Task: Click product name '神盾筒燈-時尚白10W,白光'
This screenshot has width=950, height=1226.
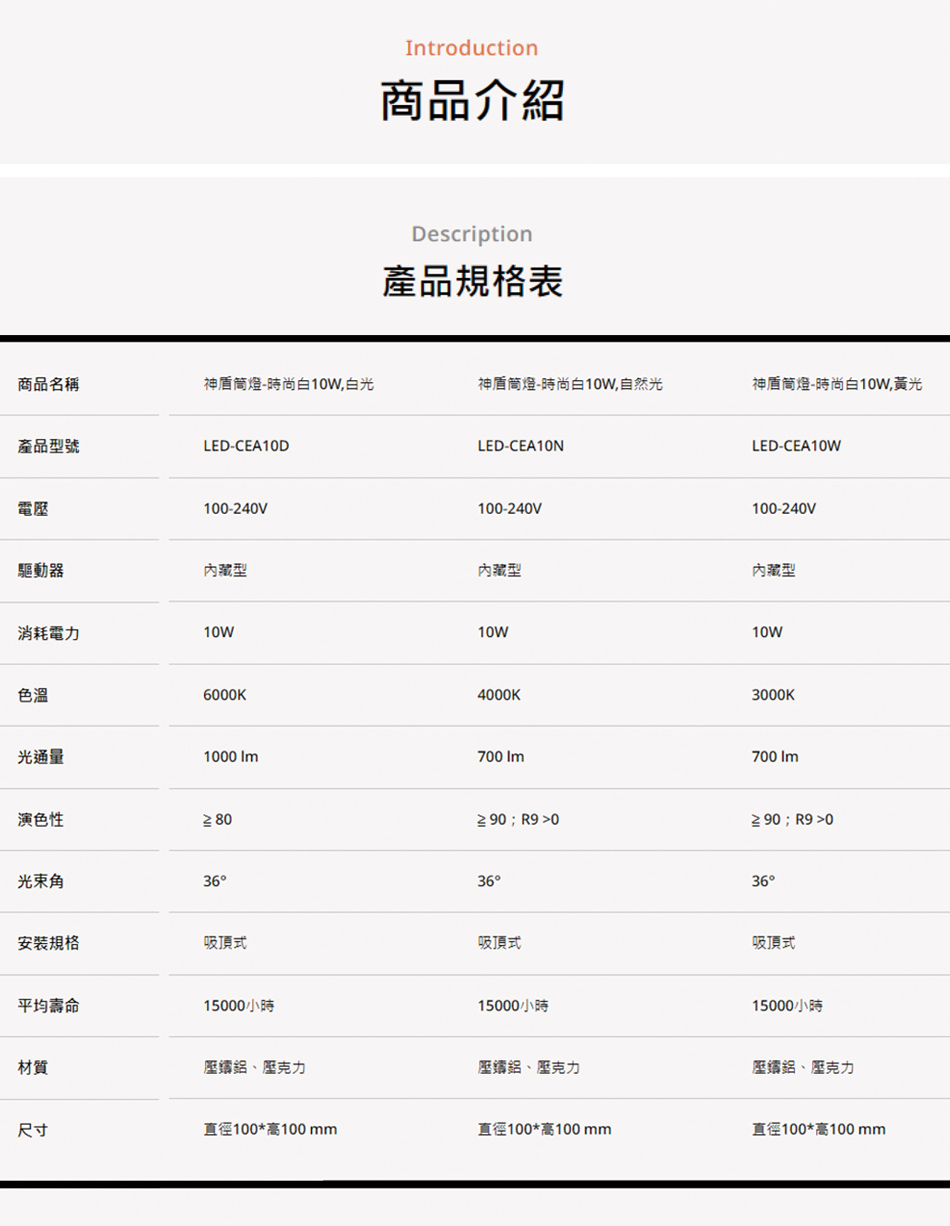Action: 289,384
